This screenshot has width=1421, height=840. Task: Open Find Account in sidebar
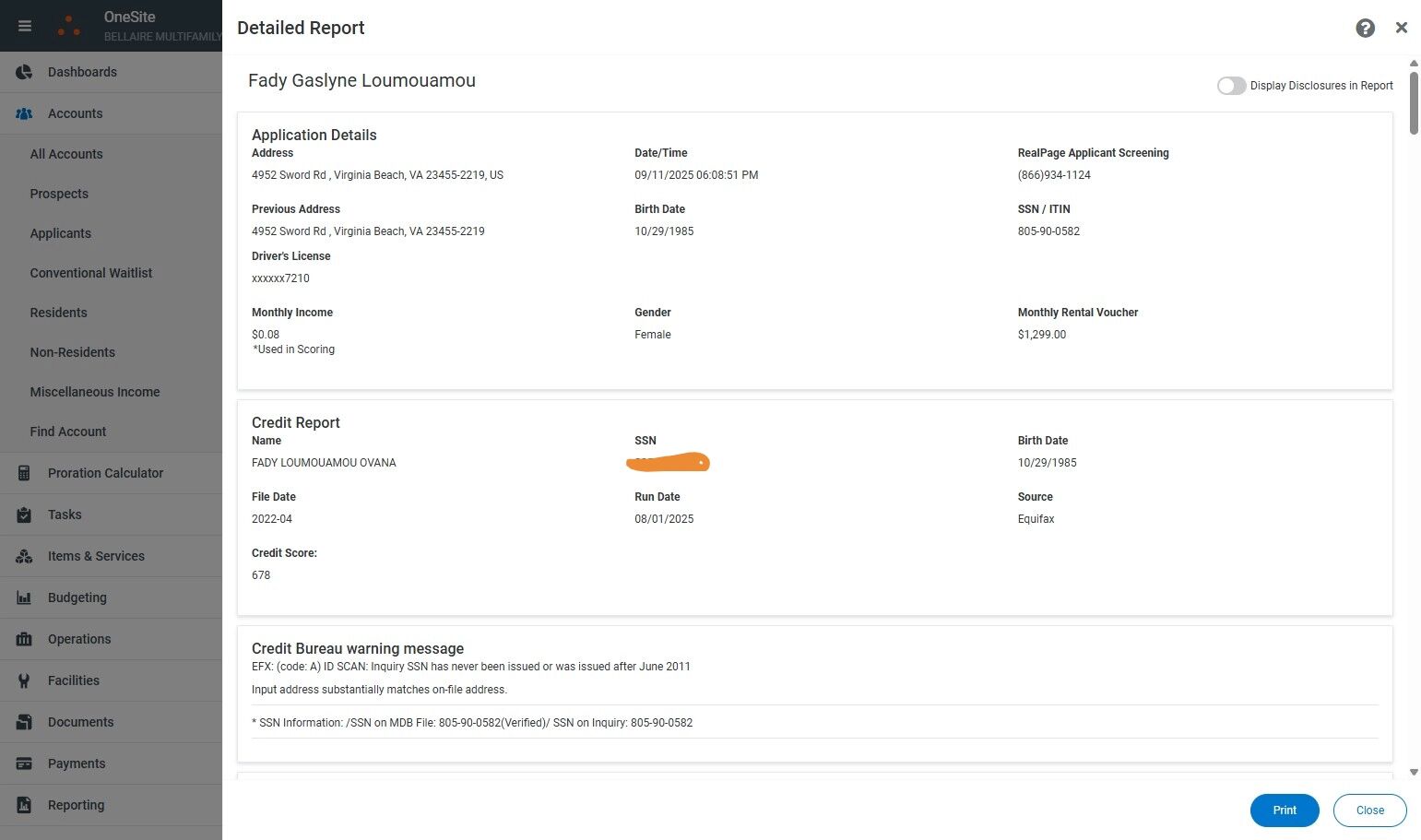[x=68, y=432]
